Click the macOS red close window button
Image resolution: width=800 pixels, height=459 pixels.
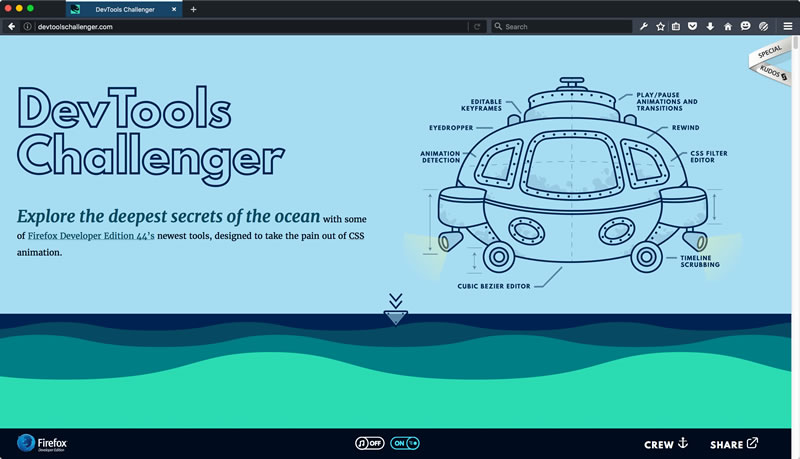(x=8, y=8)
